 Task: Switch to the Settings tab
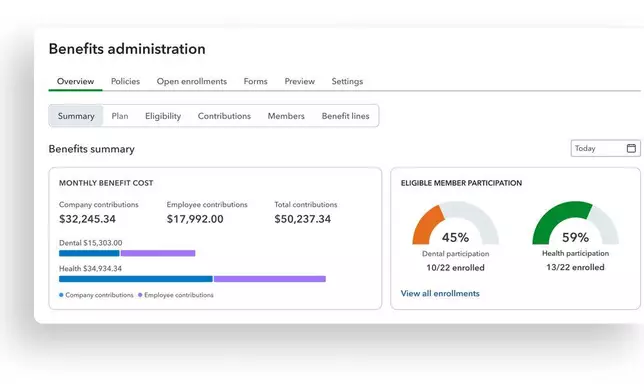click(x=347, y=81)
